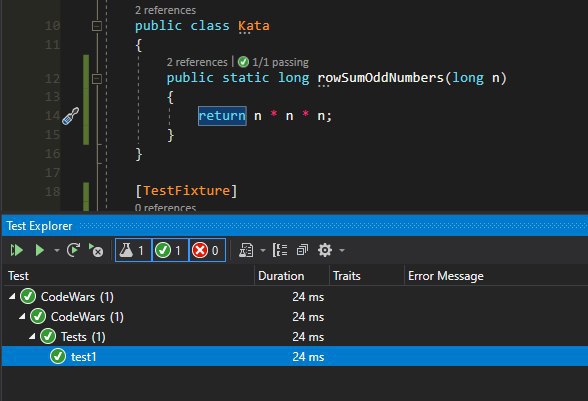Open the playlist icon in Test Explorer
Image resolution: width=588 pixels, height=401 pixels.
246,250
